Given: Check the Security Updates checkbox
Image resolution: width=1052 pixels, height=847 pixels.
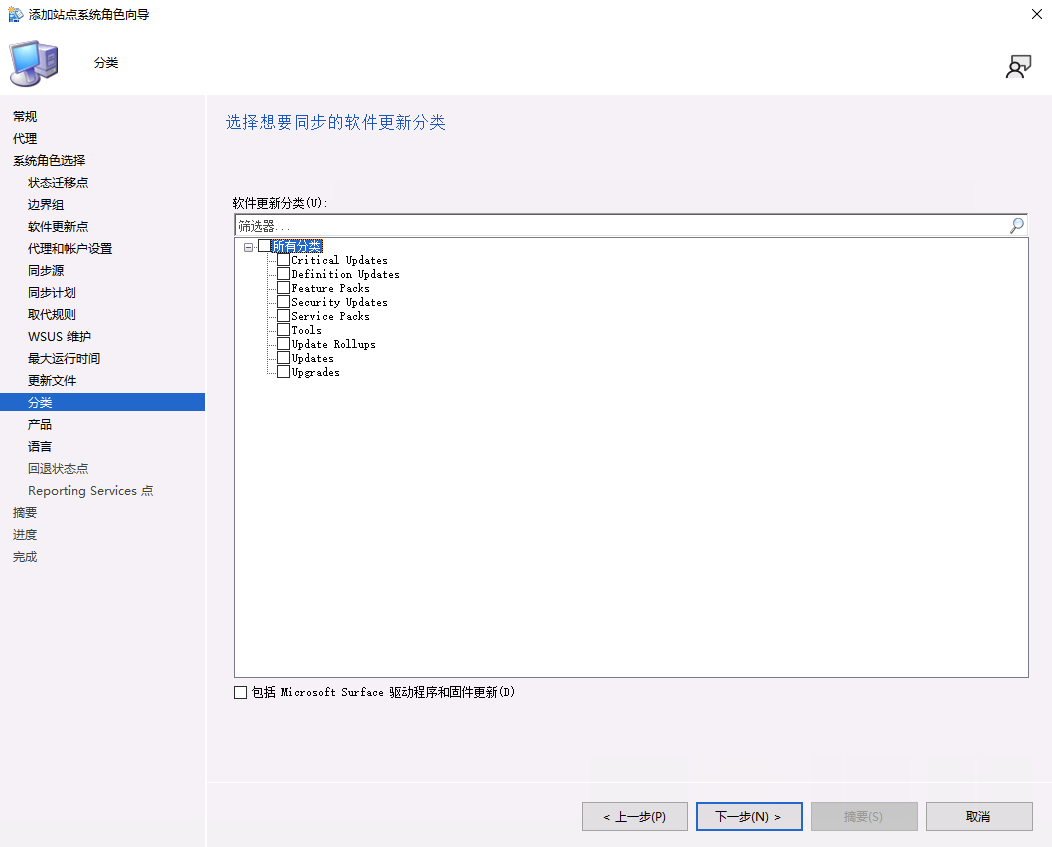Looking at the screenshot, I should click(x=284, y=302).
